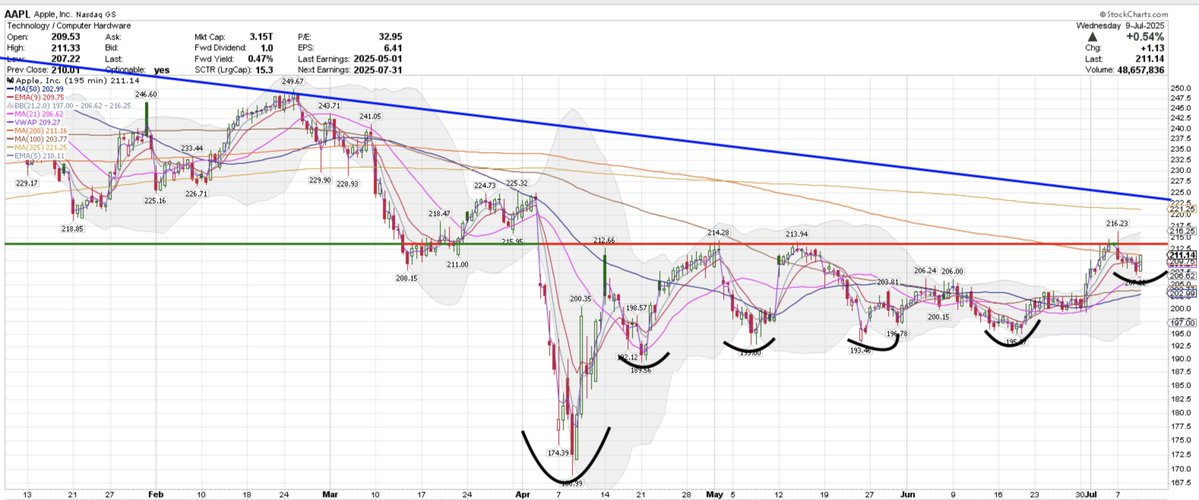Click the 229.90 price label

coord(320,180)
